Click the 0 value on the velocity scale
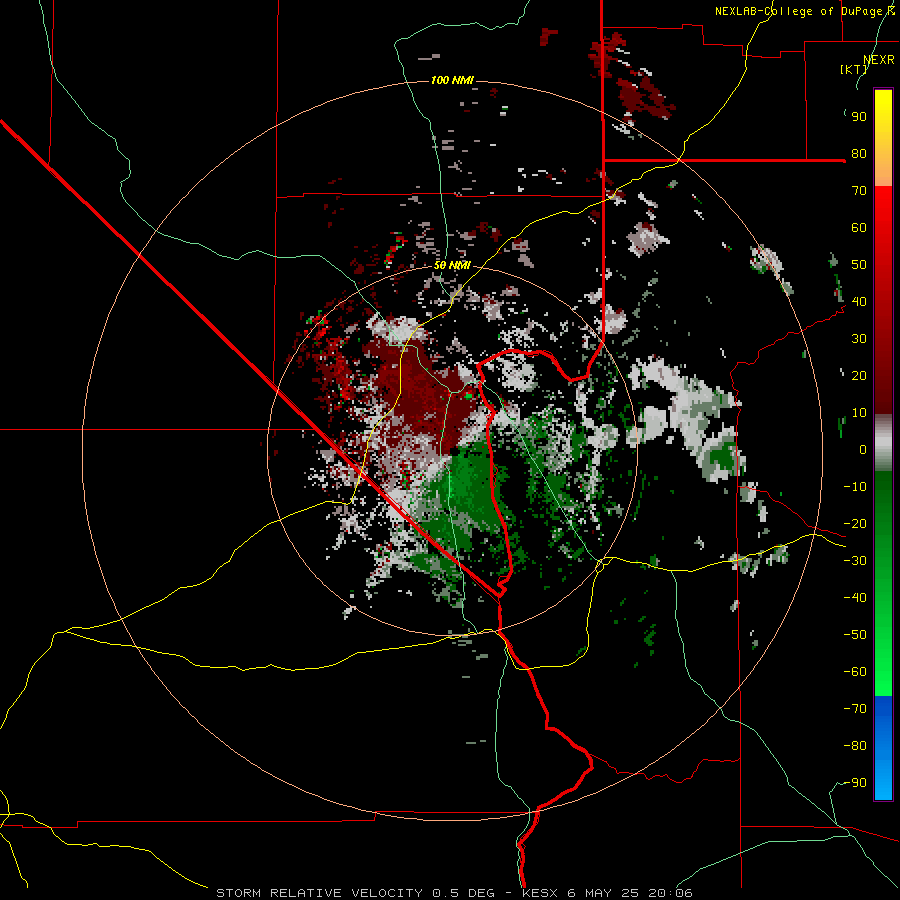 point(863,449)
